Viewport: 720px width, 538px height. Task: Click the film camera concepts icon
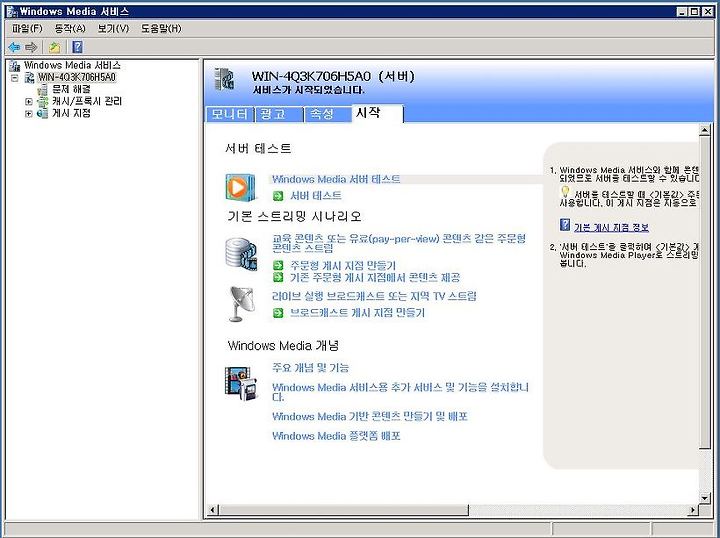[241, 384]
